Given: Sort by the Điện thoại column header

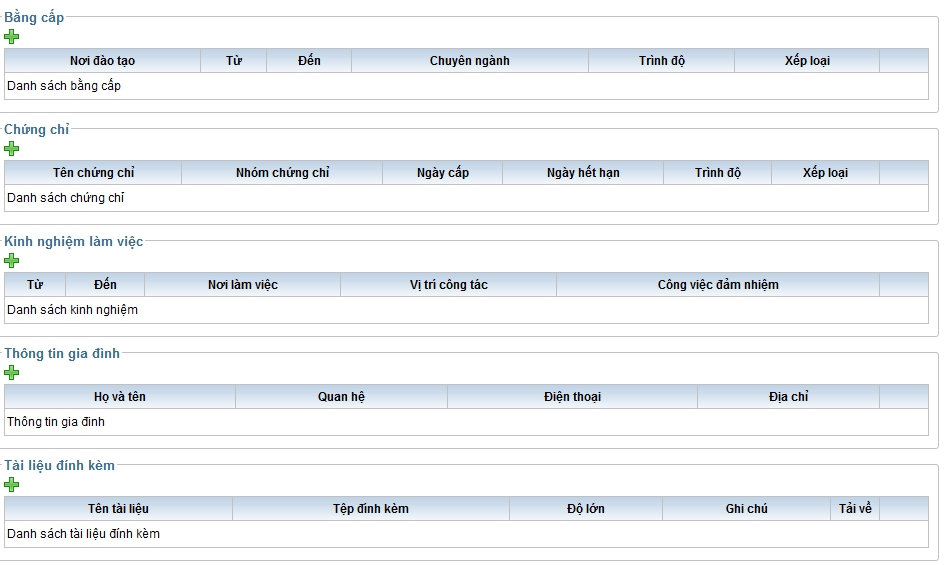Looking at the screenshot, I should [x=572, y=397].
